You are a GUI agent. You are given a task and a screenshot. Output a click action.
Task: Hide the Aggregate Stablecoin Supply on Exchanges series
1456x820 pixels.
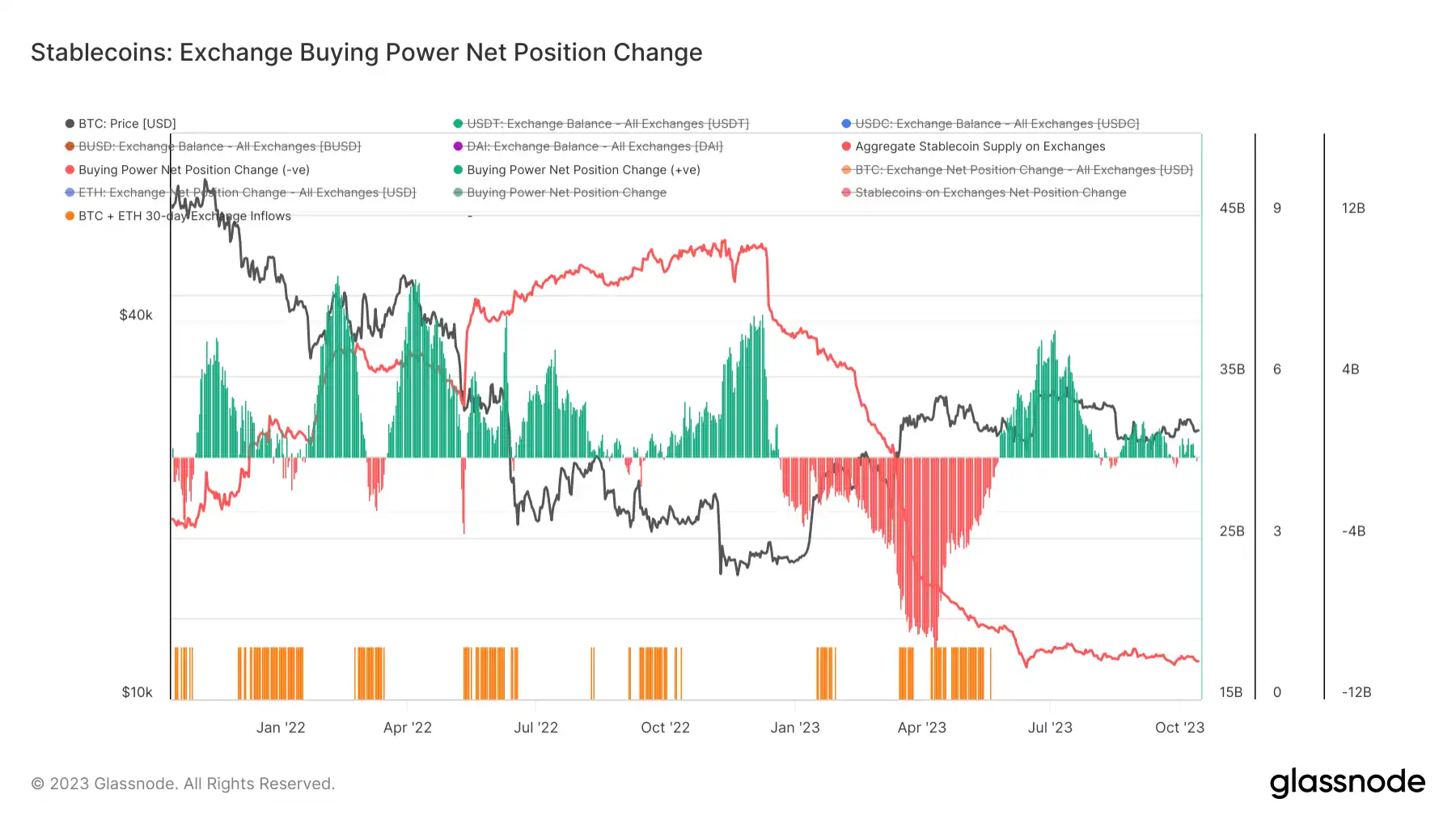980,146
